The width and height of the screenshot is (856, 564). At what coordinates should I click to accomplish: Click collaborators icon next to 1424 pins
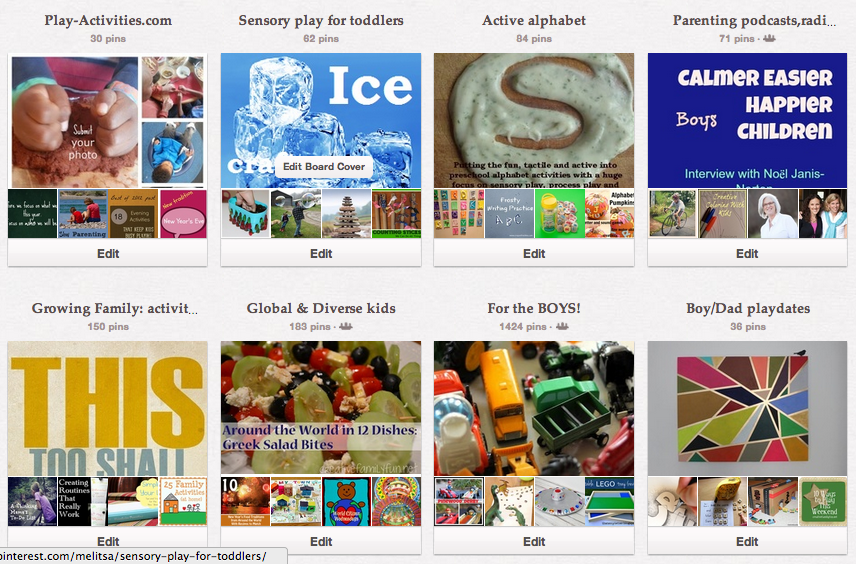[562, 326]
